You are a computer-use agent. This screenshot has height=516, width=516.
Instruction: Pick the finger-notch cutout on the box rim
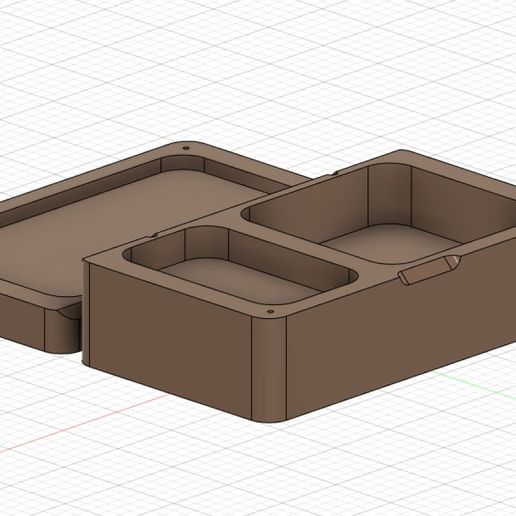tap(429, 269)
